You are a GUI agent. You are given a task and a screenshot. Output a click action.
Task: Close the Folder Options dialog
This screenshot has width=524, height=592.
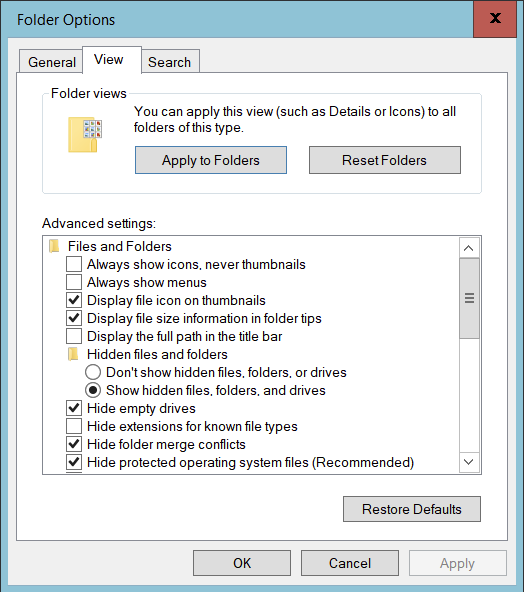point(495,18)
